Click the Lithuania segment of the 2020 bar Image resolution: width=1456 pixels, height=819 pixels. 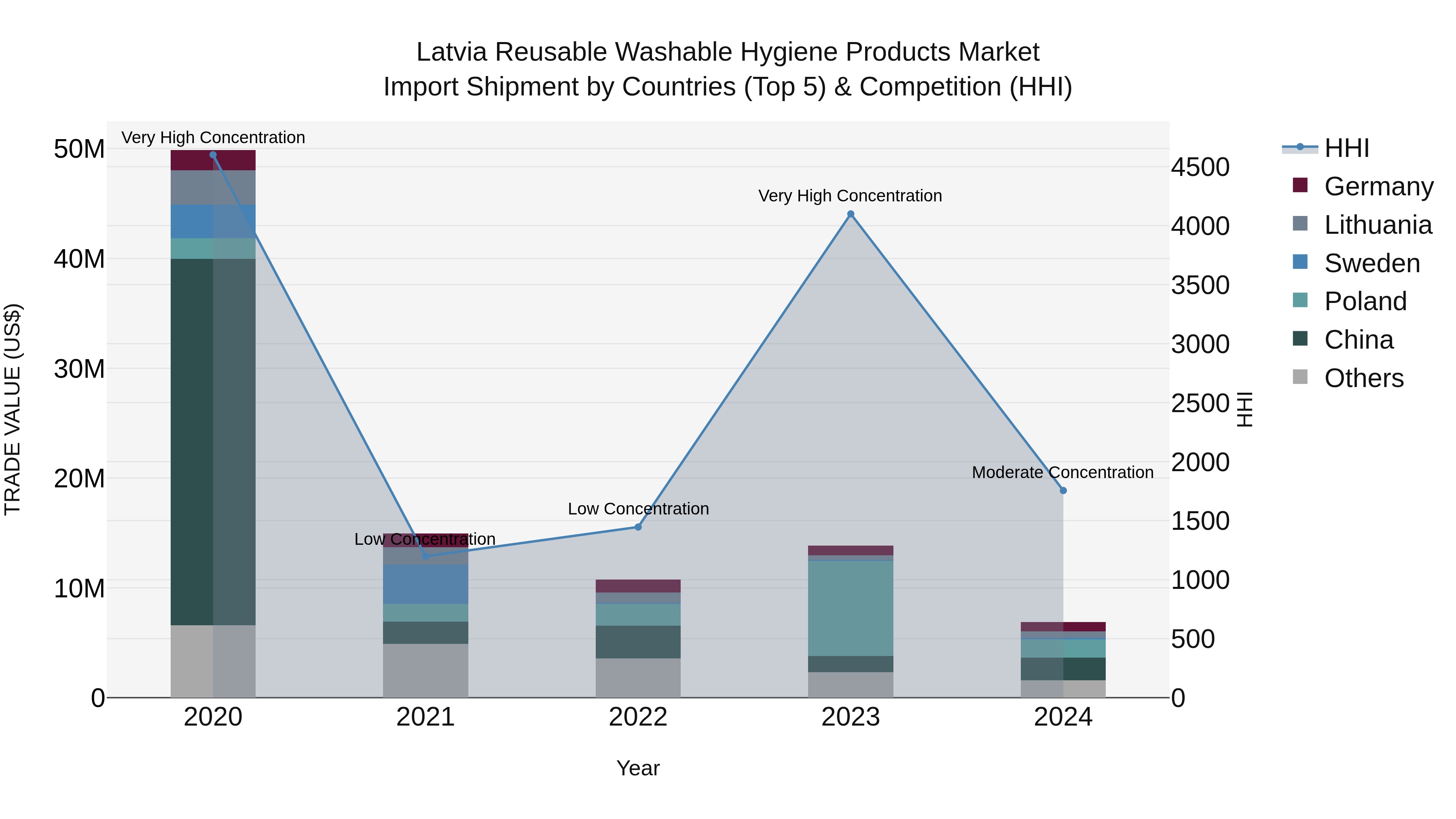213,188
